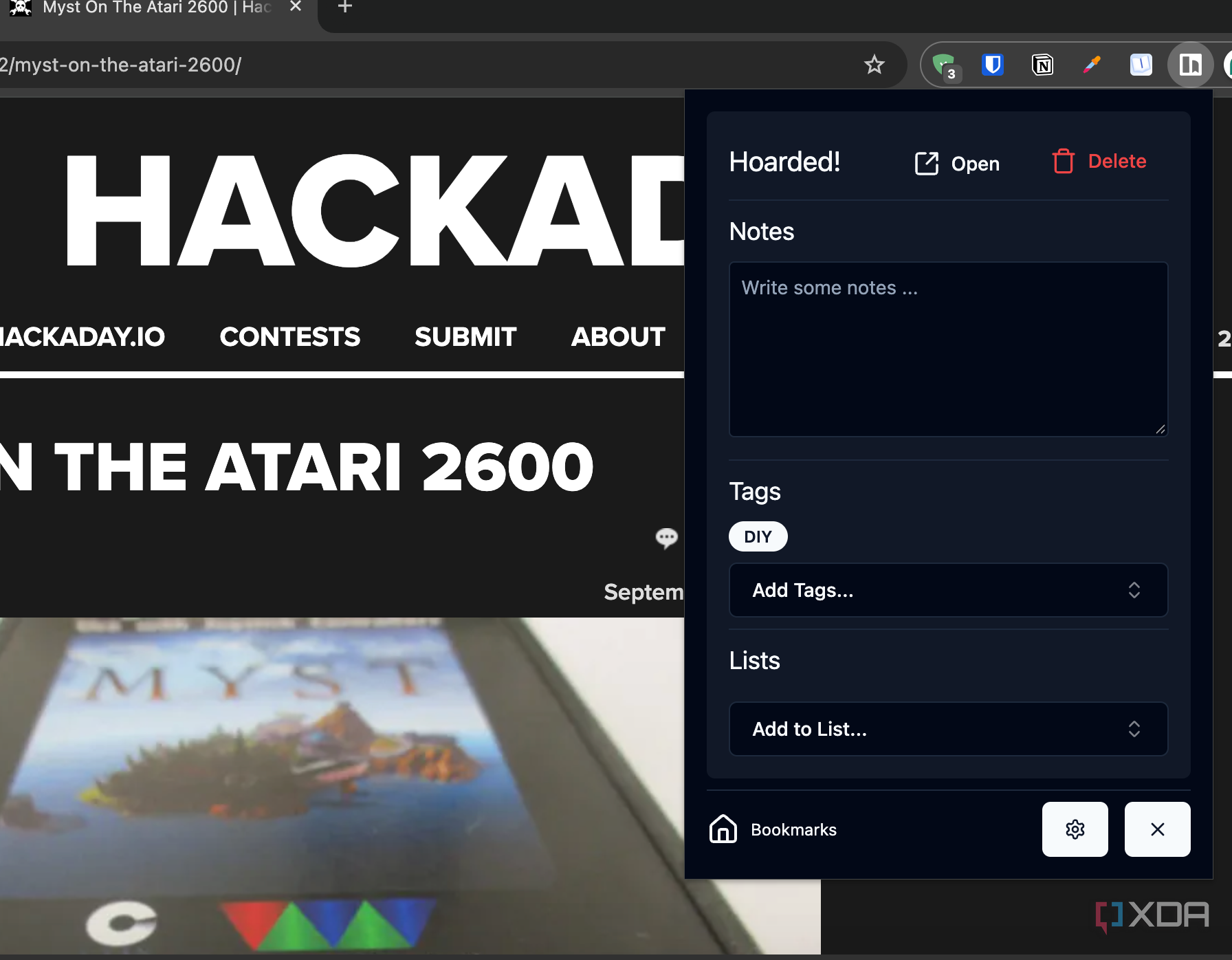Click the 'Tags' section label
Screen dimensions: 1232x960
click(755, 492)
